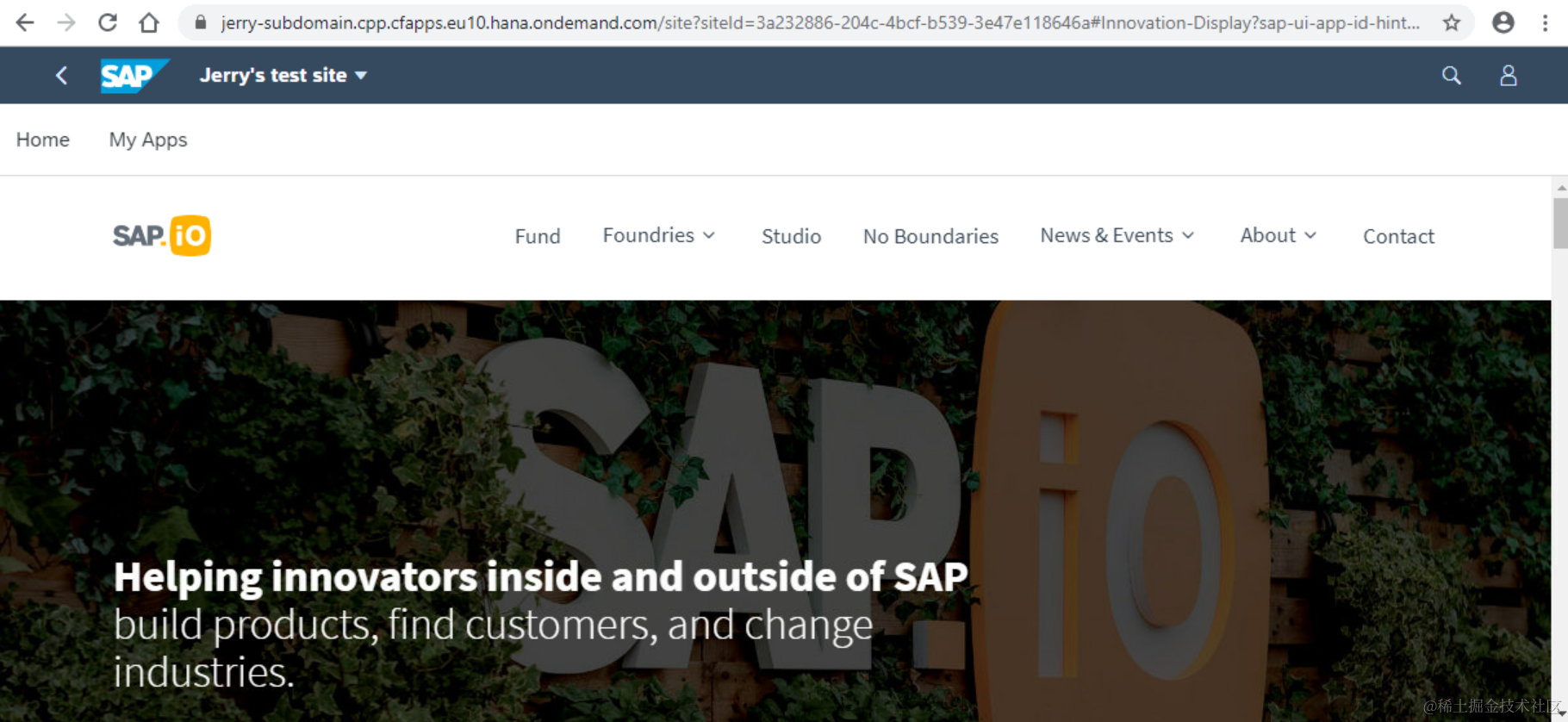Viewport: 1568px width, 722px height.
Task: Click the padlock site info icon
Action: tap(201, 22)
